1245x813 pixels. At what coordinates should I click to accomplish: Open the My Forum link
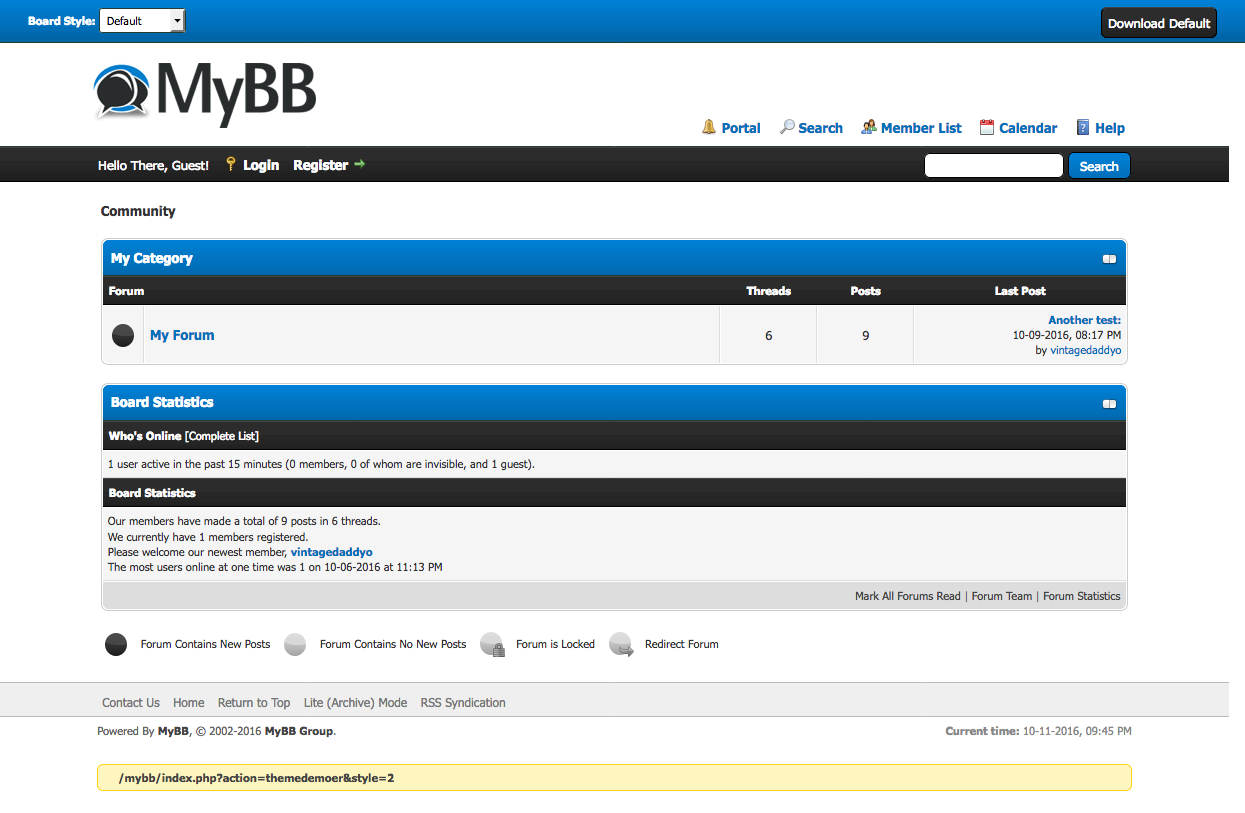pyautogui.click(x=182, y=335)
